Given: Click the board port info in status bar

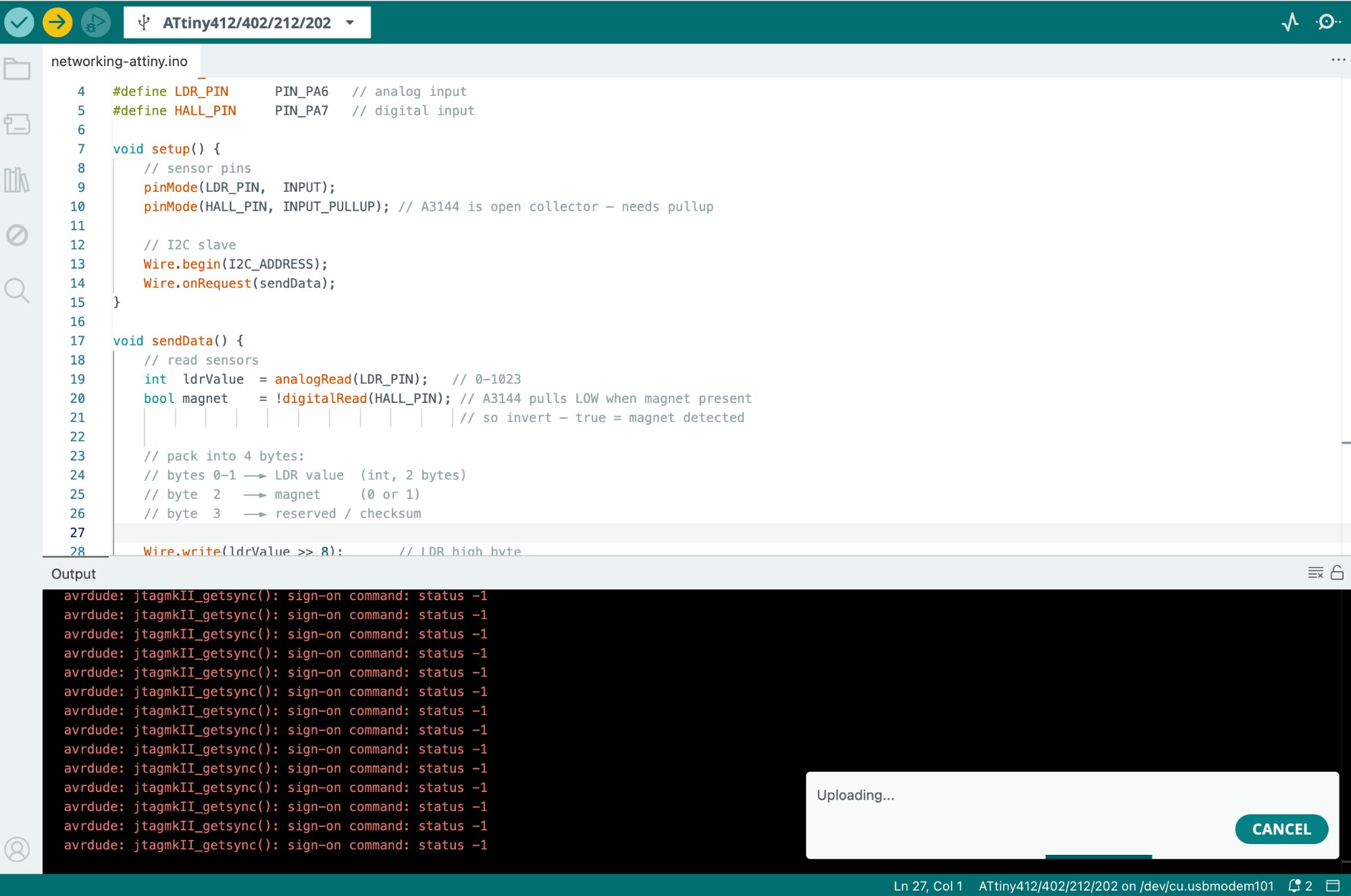Looking at the screenshot, I should (x=1125, y=885).
